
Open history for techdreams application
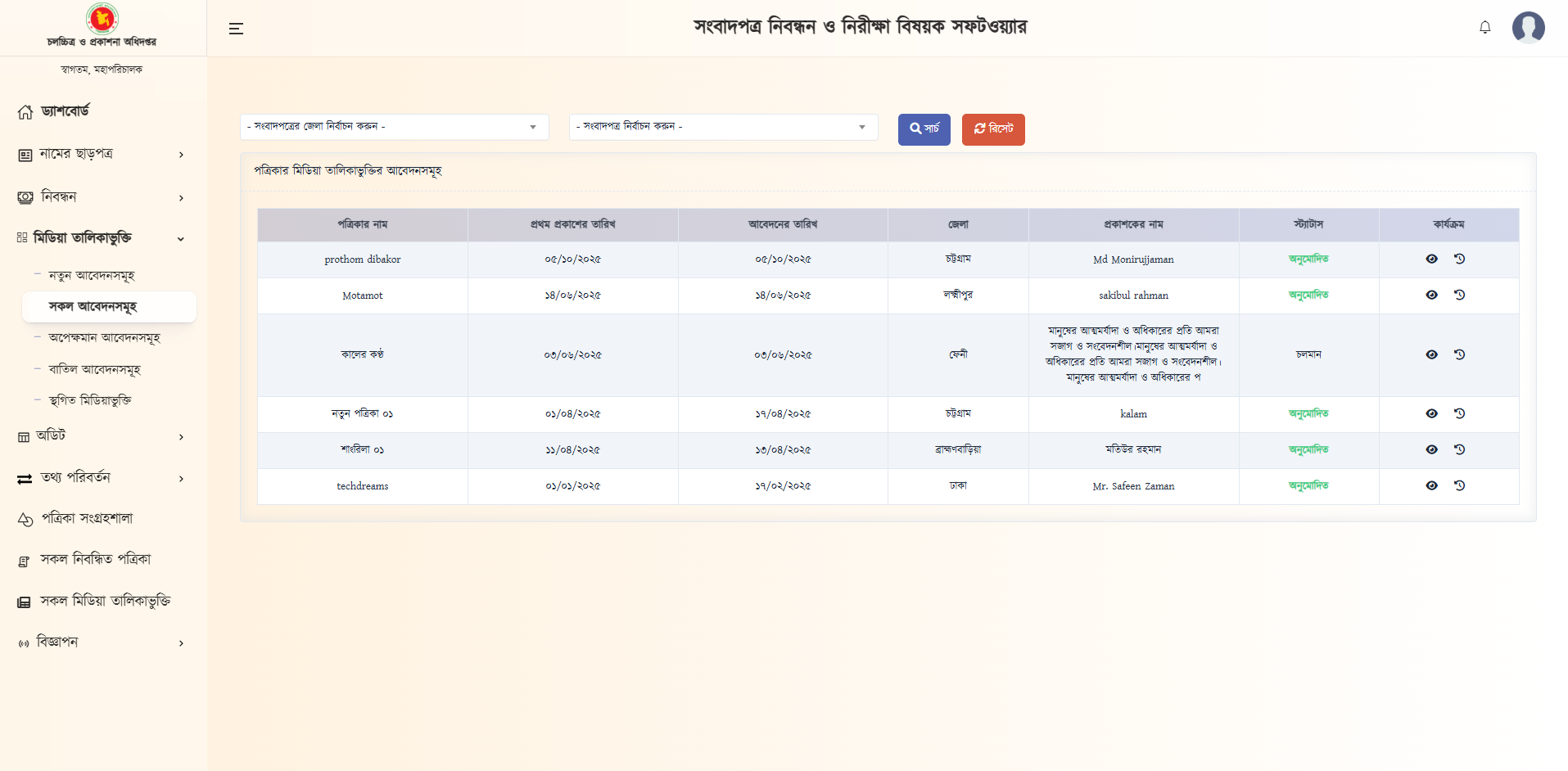1459,485
